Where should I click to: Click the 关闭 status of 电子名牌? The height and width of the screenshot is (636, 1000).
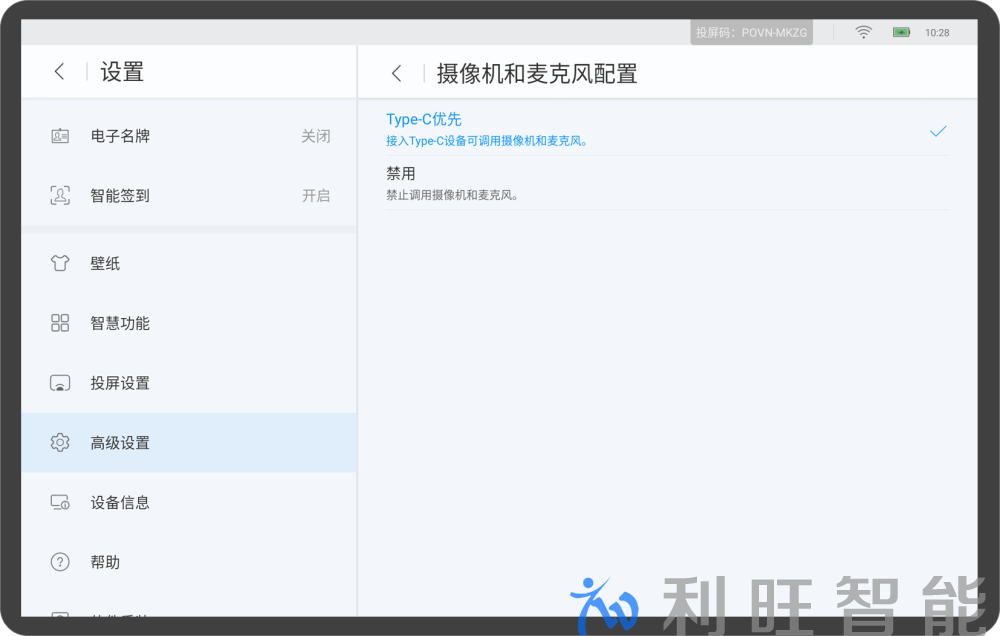pos(316,136)
